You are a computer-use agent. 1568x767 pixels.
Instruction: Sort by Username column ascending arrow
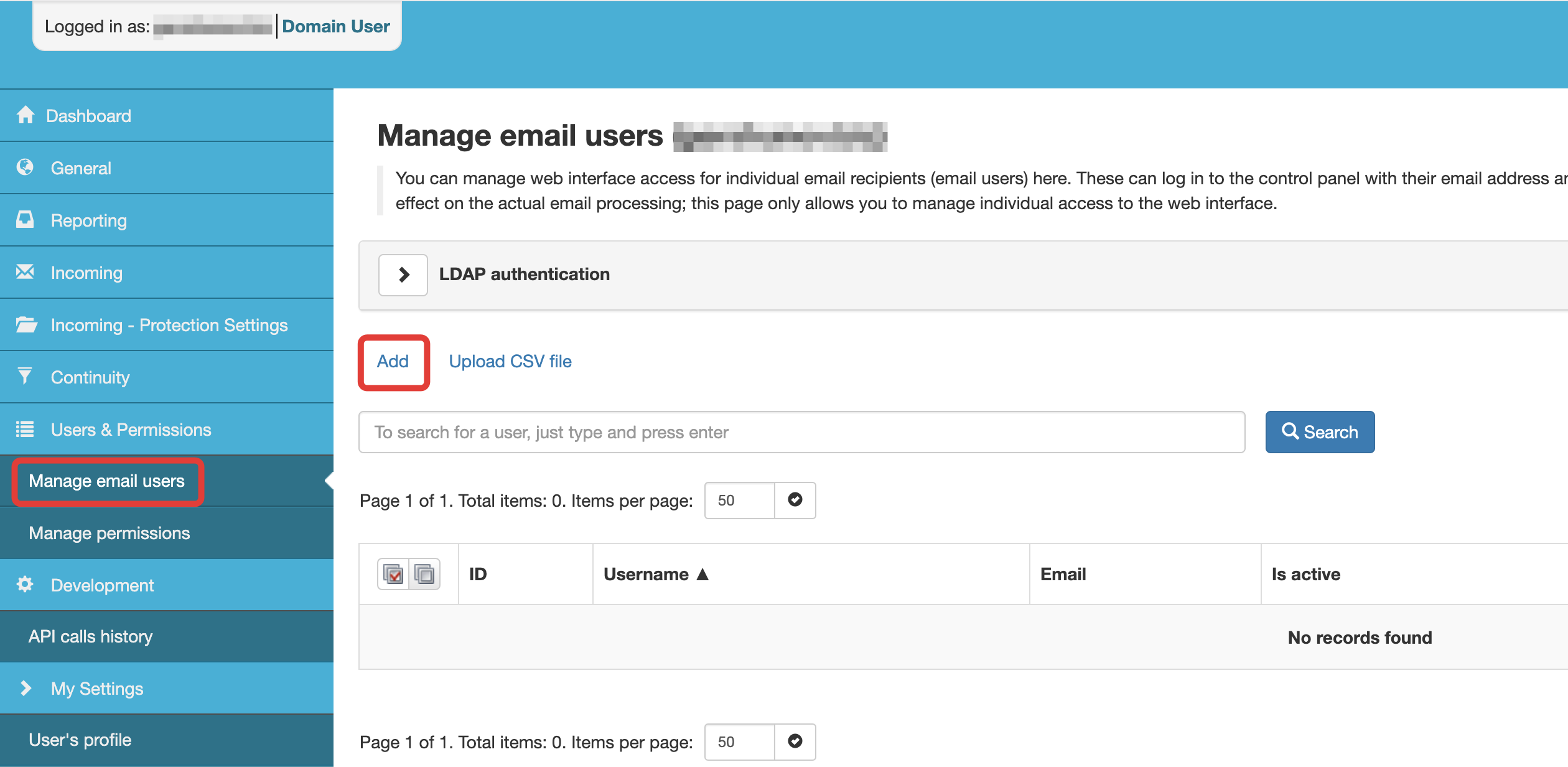[702, 574]
